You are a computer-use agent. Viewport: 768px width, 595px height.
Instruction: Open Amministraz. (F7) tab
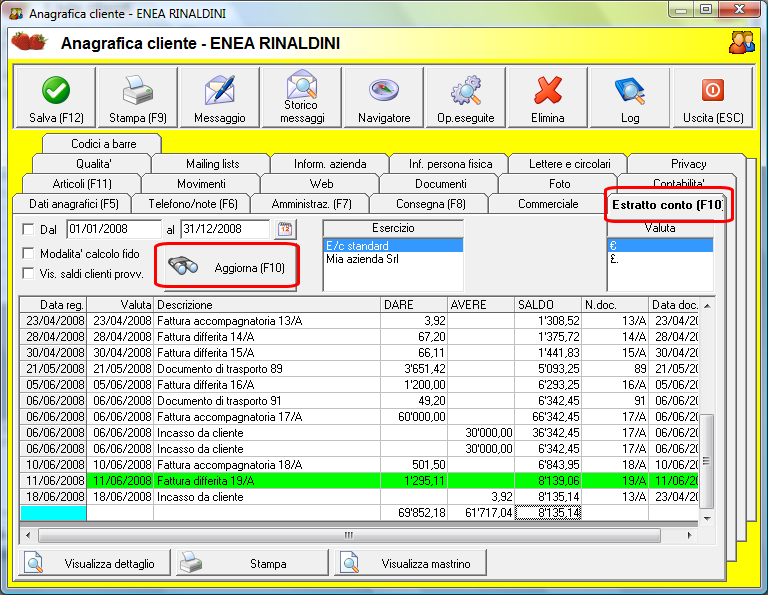[311, 204]
